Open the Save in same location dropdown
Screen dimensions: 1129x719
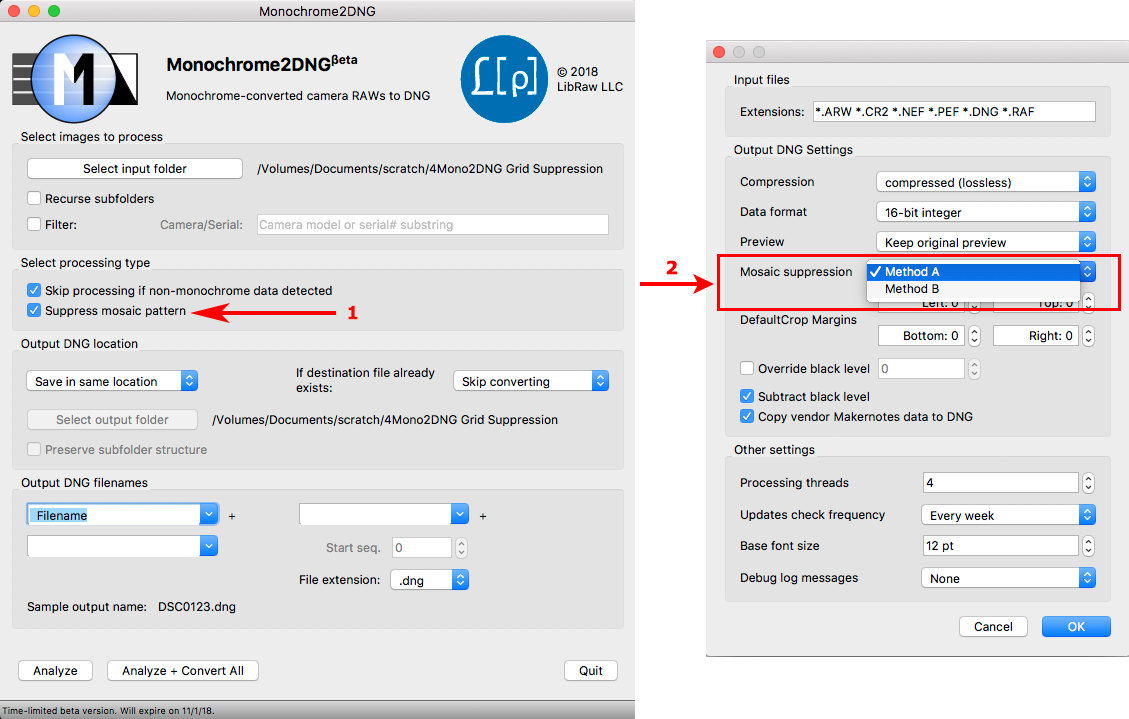tap(111, 381)
